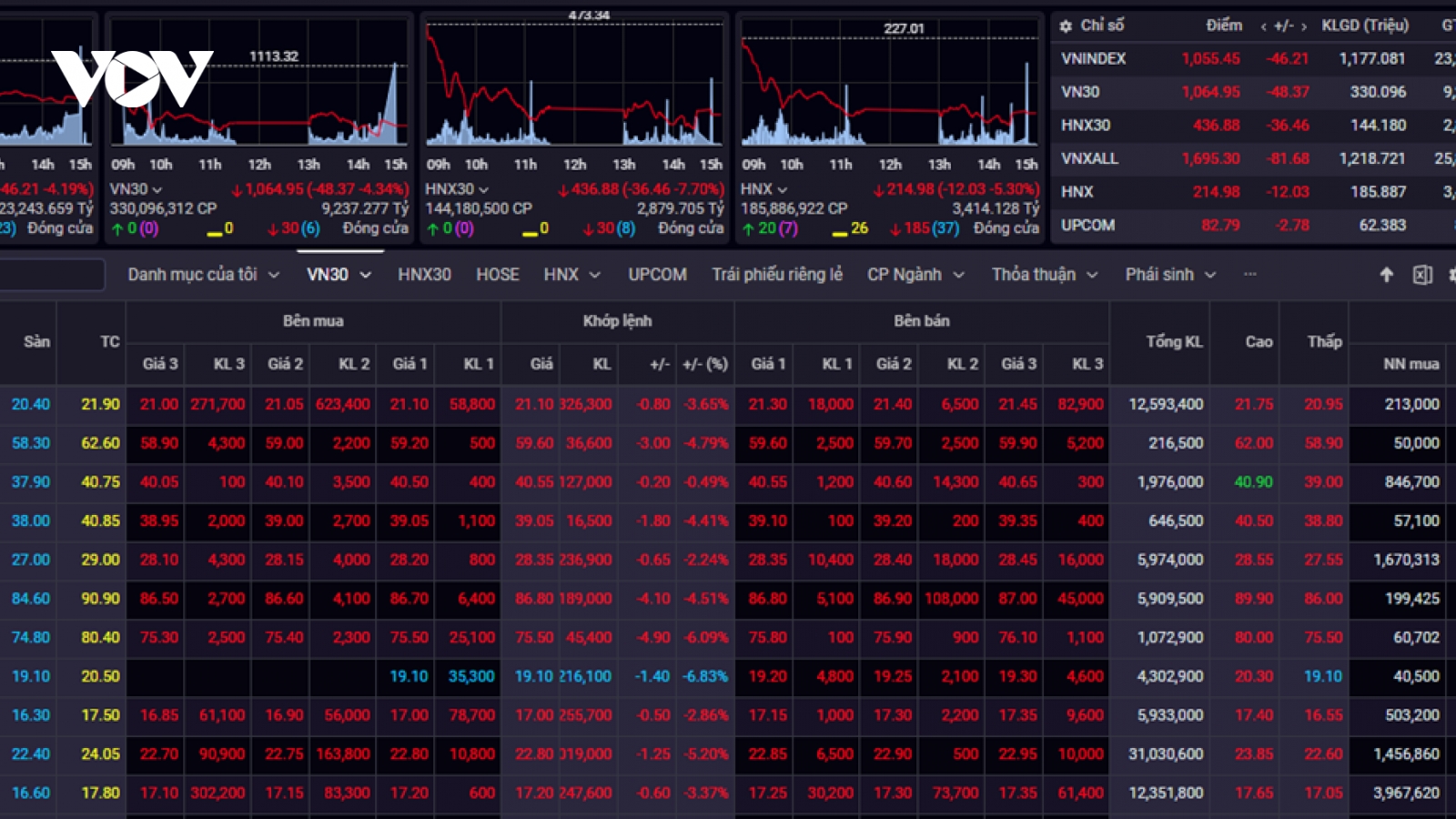Click Điểm column header in index table
This screenshot has height=819, width=1456.
pyautogui.click(x=1224, y=25)
